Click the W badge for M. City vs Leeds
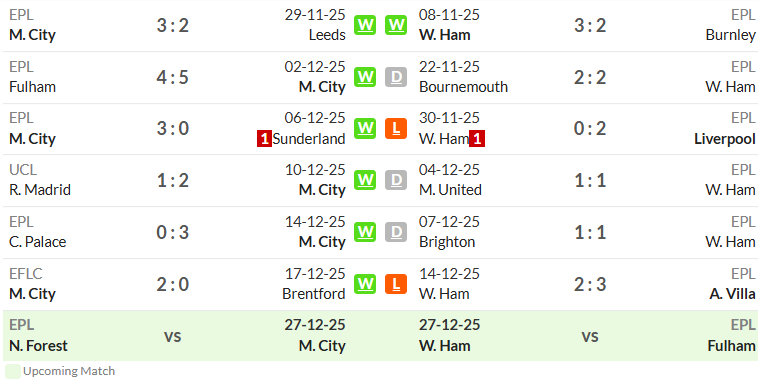Viewport: 758px width, 391px height. click(365, 25)
